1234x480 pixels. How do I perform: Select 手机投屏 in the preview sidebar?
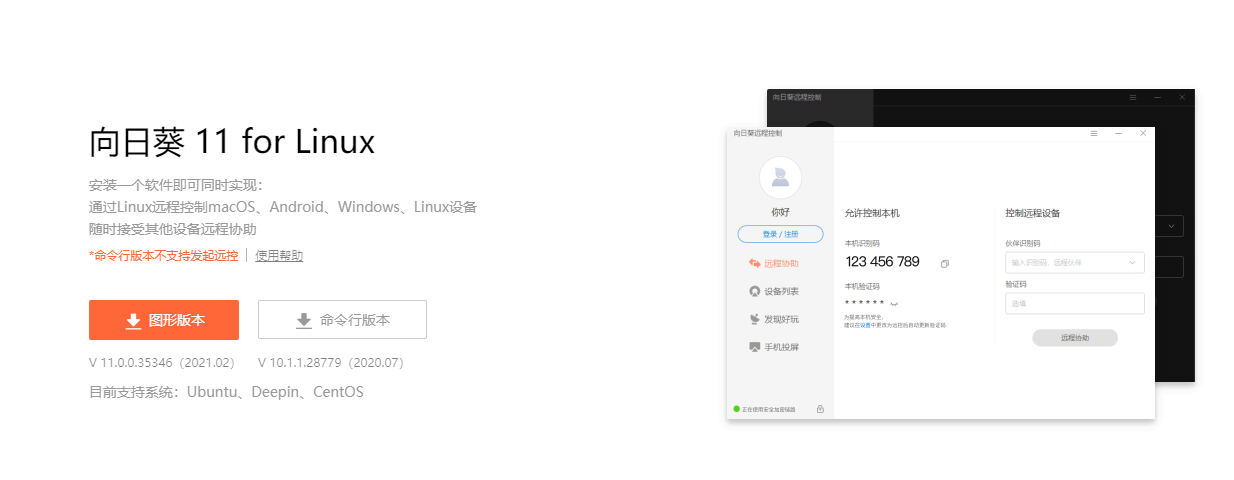pyautogui.click(x=774, y=347)
